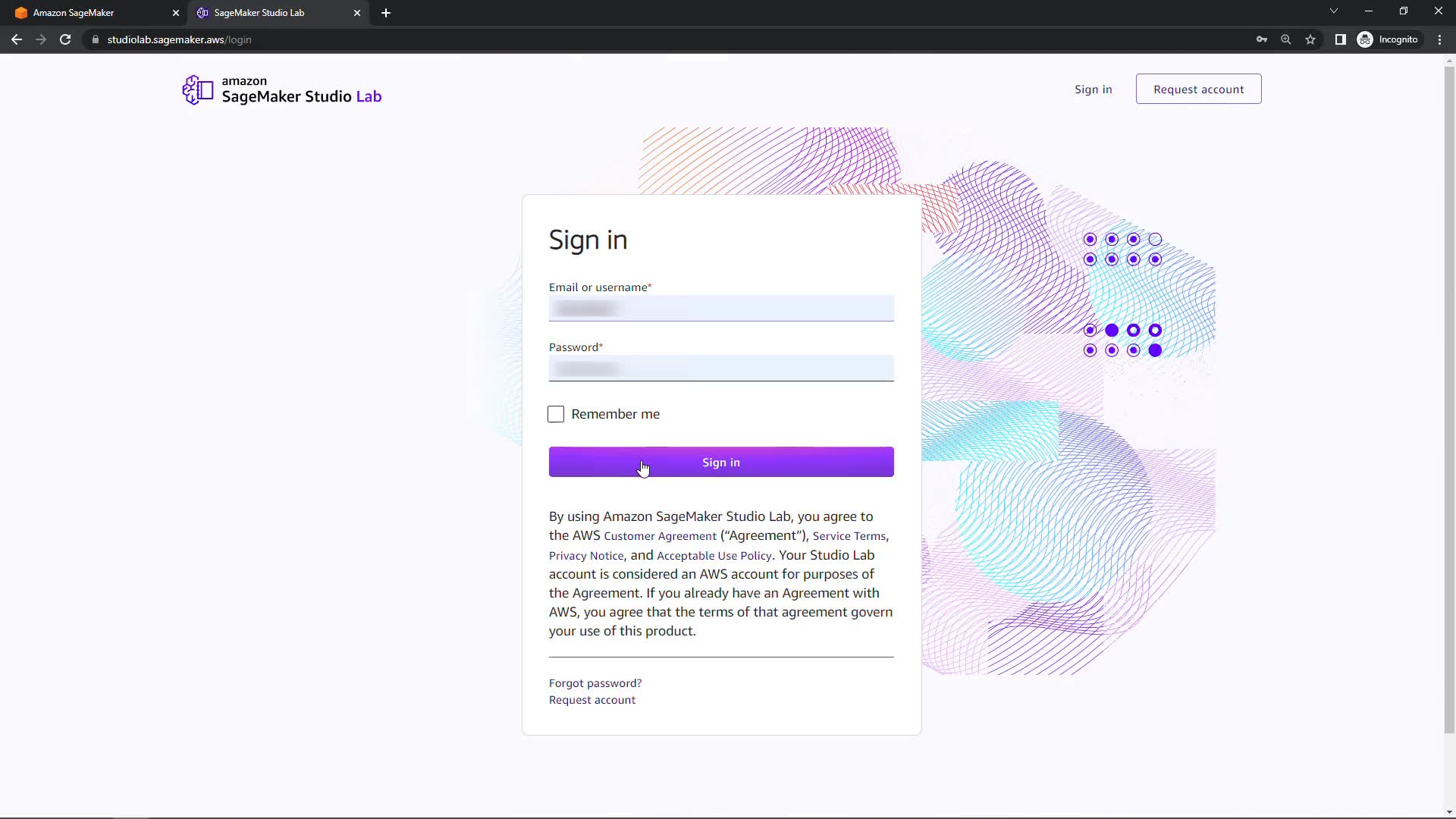The width and height of the screenshot is (1456, 819).
Task: Expand the tab search dropdown arrow
Action: click(1334, 11)
